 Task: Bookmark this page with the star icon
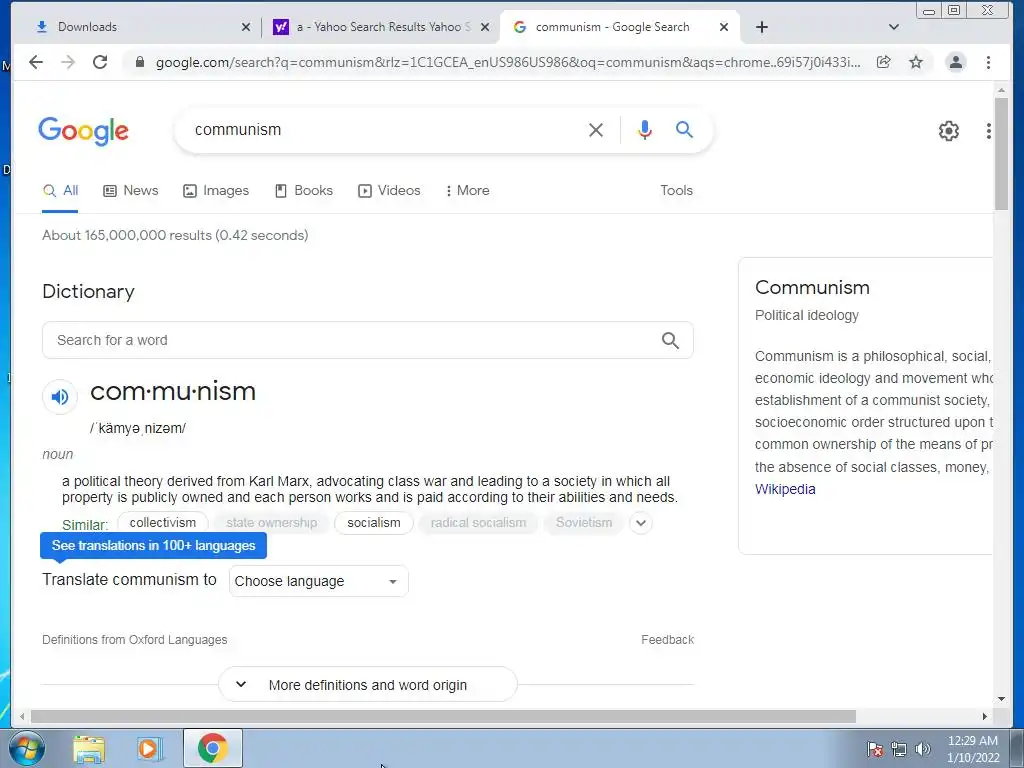point(916,62)
